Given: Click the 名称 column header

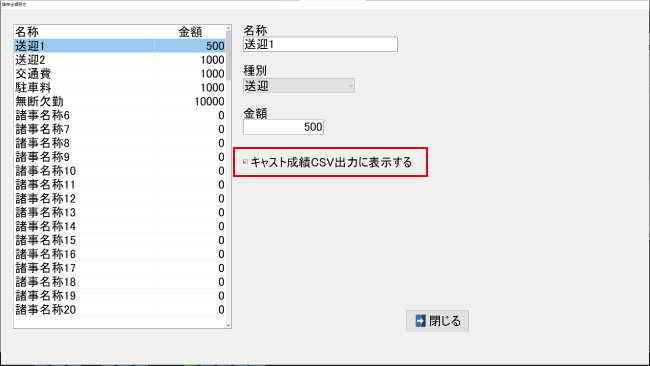Looking at the screenshot, I should (84, 32).
